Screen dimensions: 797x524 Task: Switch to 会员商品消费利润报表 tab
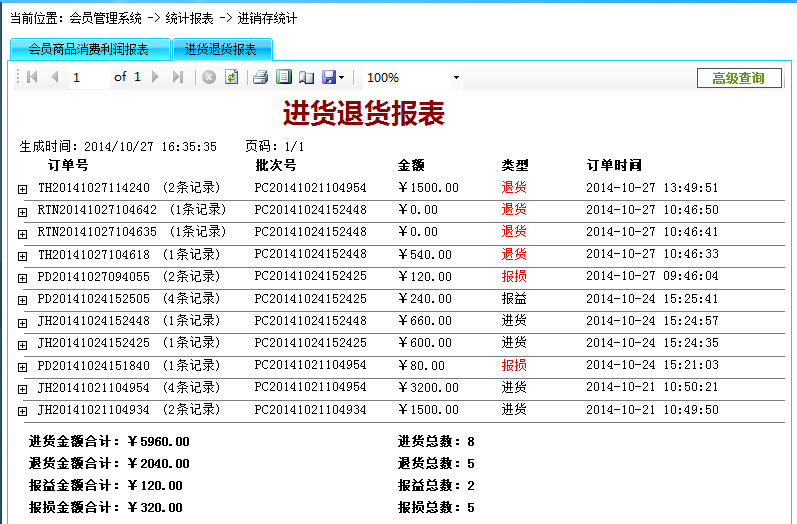(89, 49)
